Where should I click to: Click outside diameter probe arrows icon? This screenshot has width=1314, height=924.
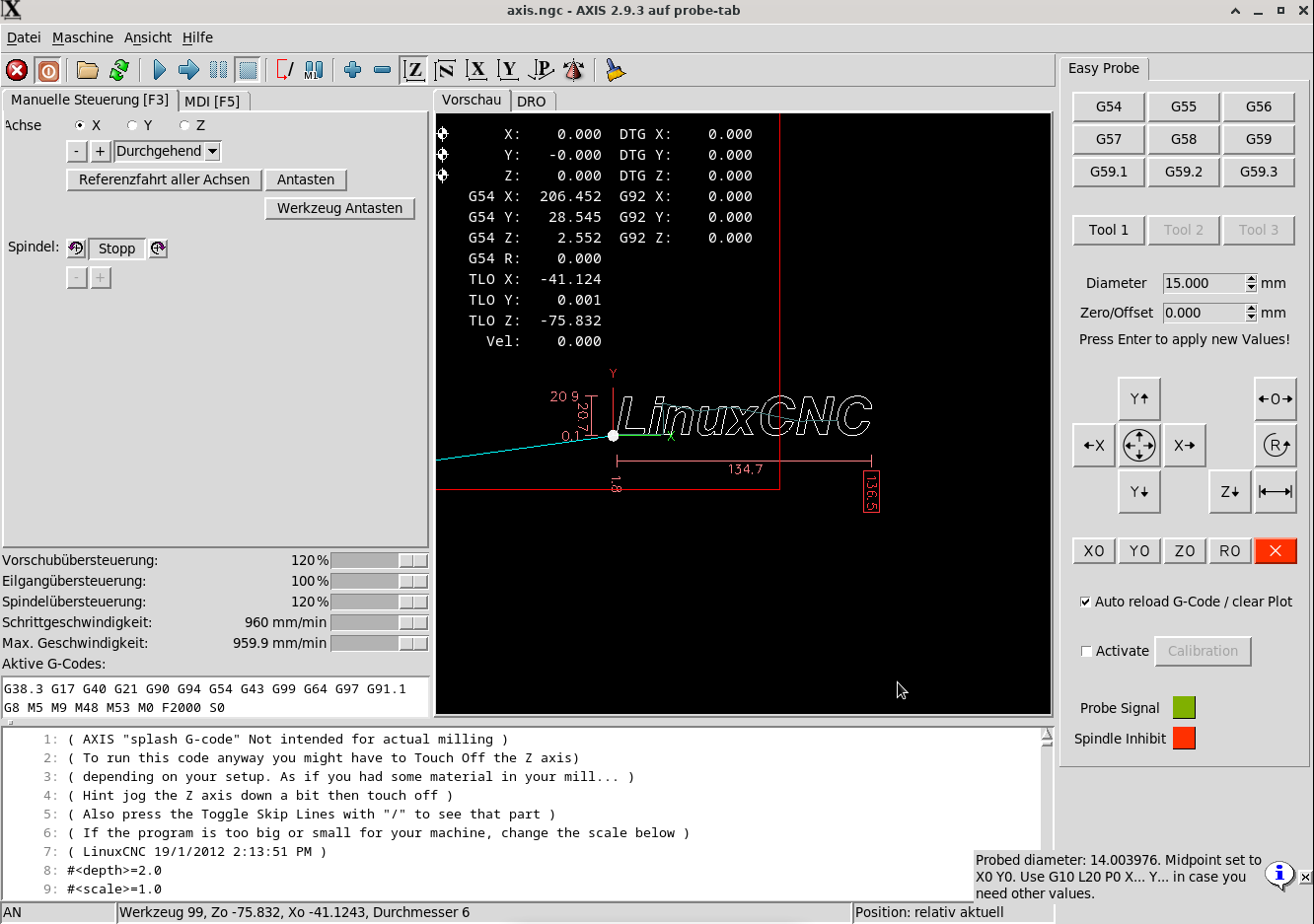(x=1276, y=399)
